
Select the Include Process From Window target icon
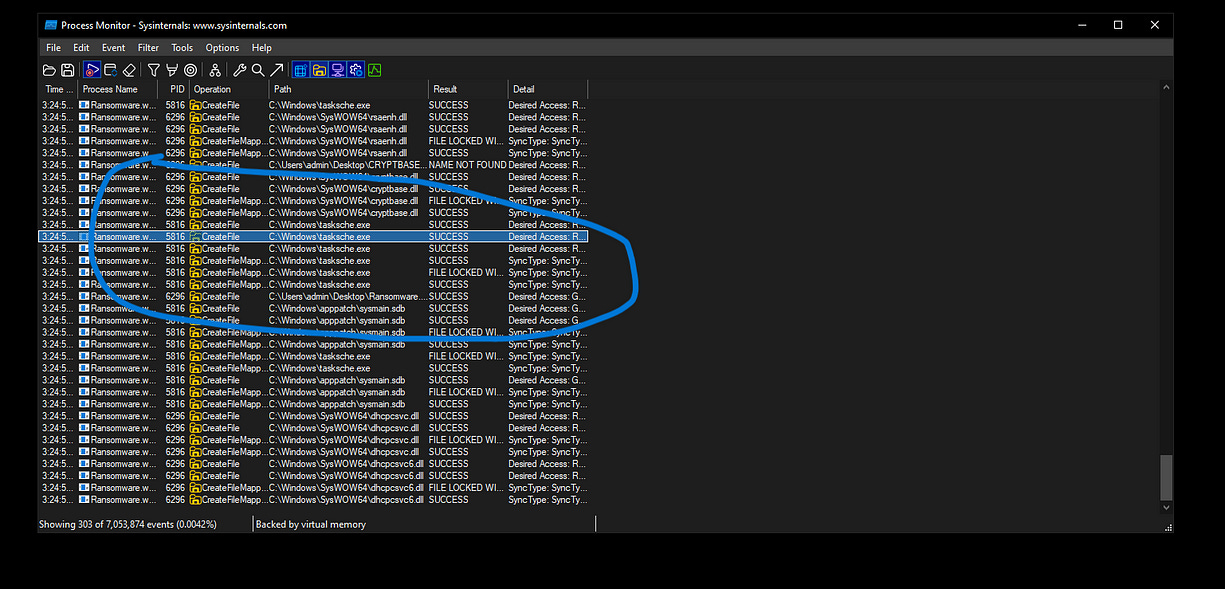[191, 70]
